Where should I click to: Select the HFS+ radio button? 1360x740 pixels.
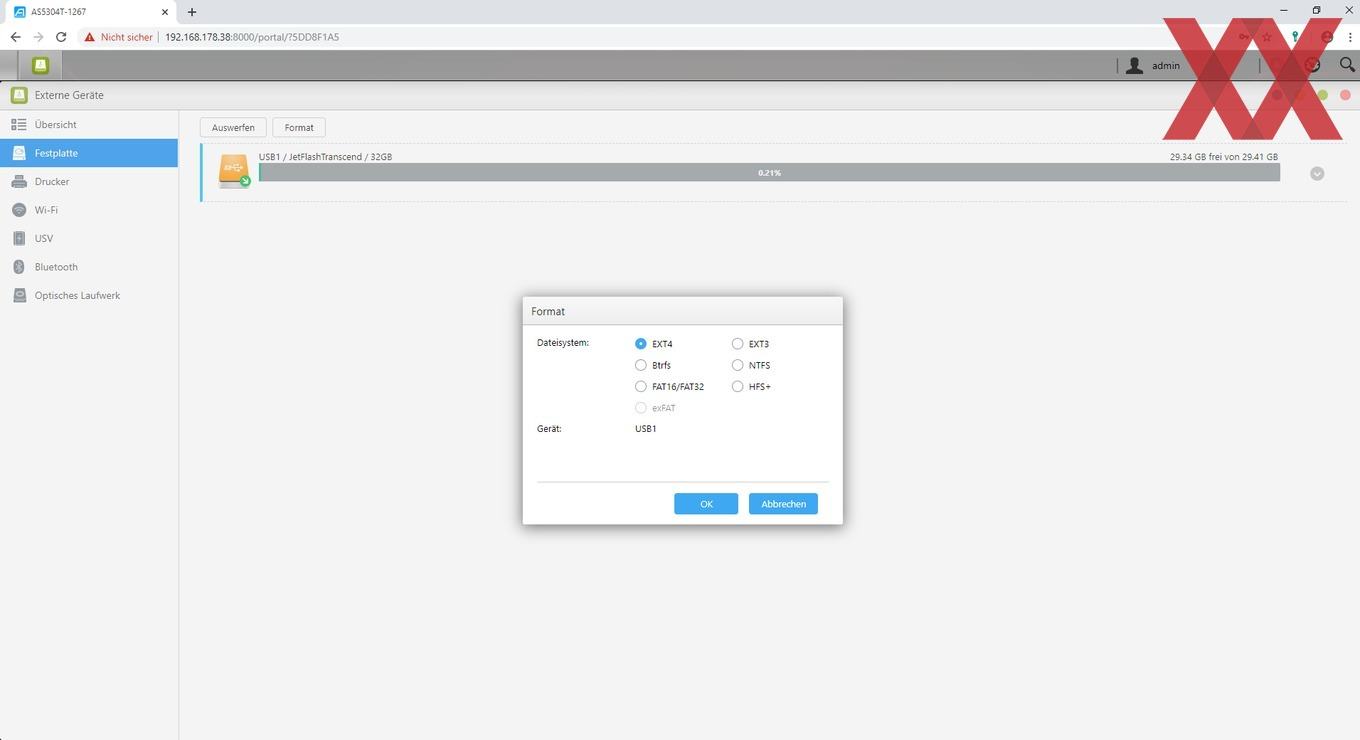pos(738,386)
